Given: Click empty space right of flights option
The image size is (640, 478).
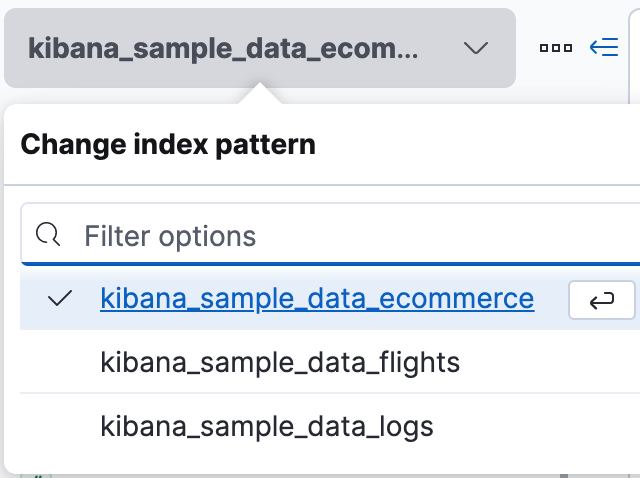Looking at the screenshot, I should coord(550,361).
